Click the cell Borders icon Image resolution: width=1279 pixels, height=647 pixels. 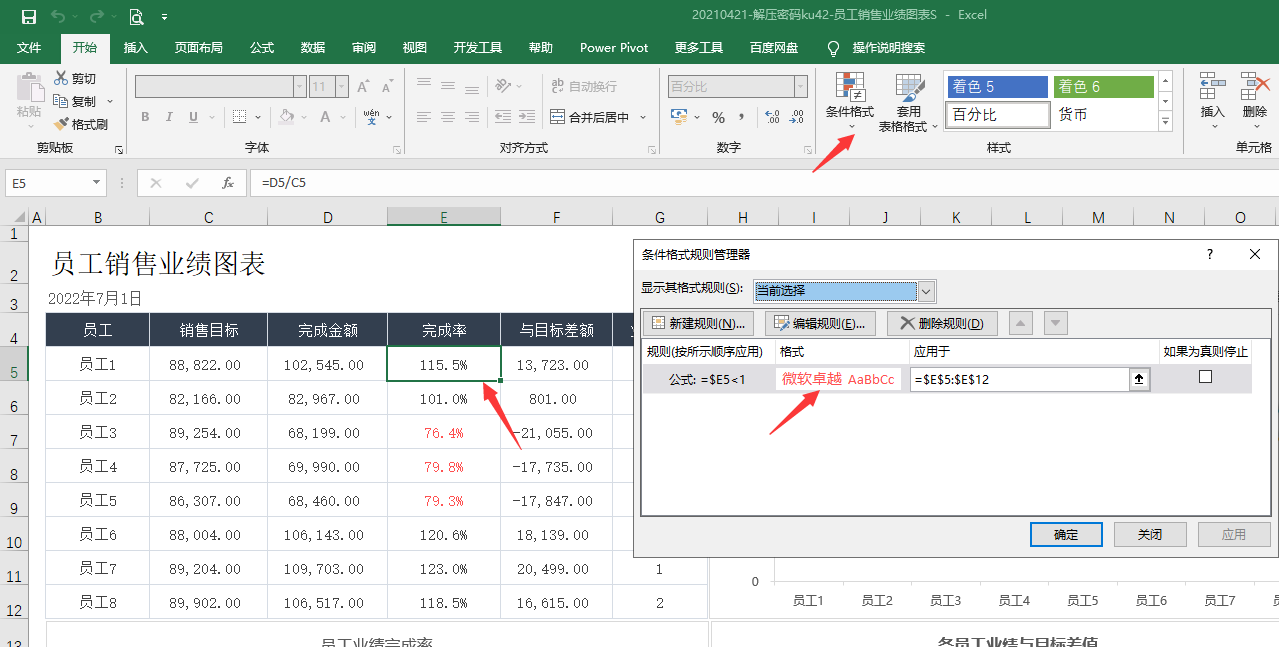[238, 117]
